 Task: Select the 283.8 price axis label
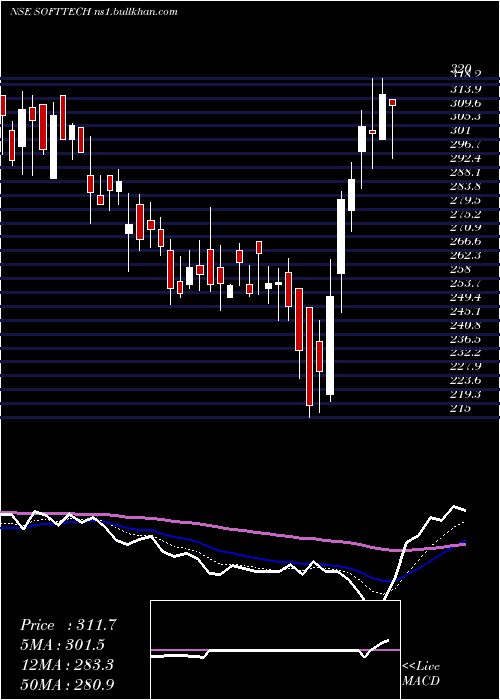pos(467,186)
